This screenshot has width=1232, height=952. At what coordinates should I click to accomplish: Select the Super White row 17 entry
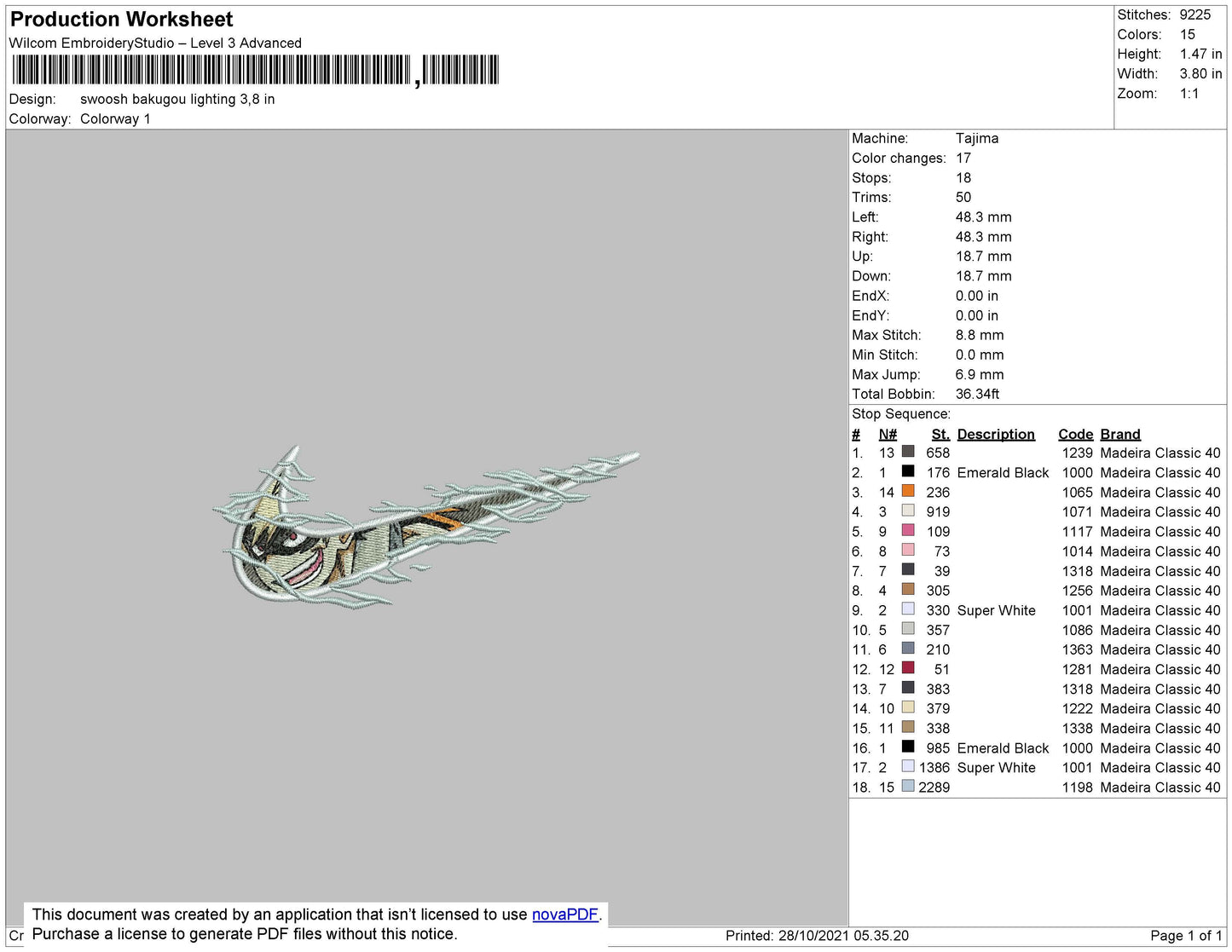tap(1036, 768)
